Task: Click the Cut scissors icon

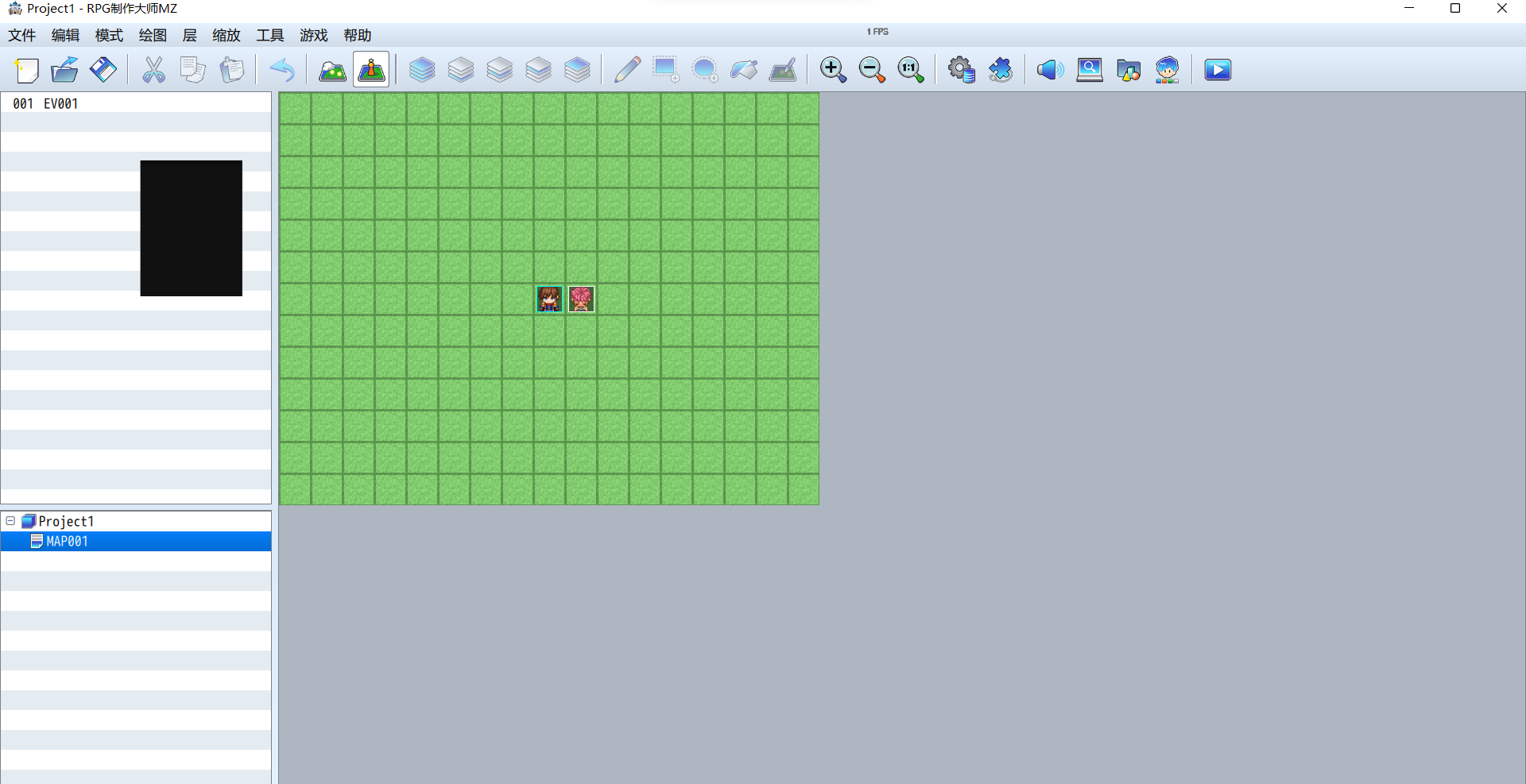Action: 153,70
